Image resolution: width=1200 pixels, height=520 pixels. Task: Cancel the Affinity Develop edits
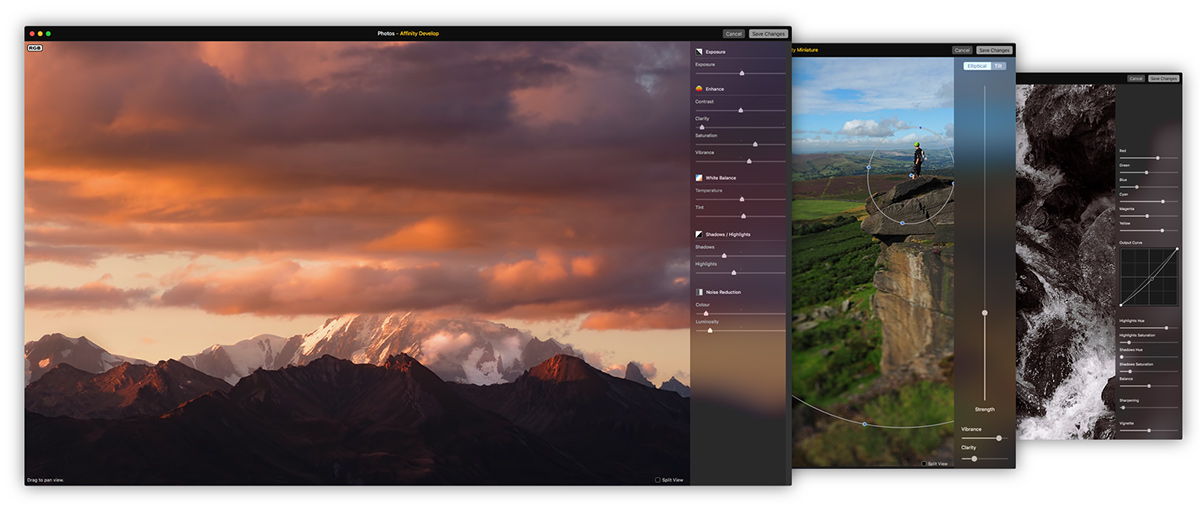click(734, 33)
